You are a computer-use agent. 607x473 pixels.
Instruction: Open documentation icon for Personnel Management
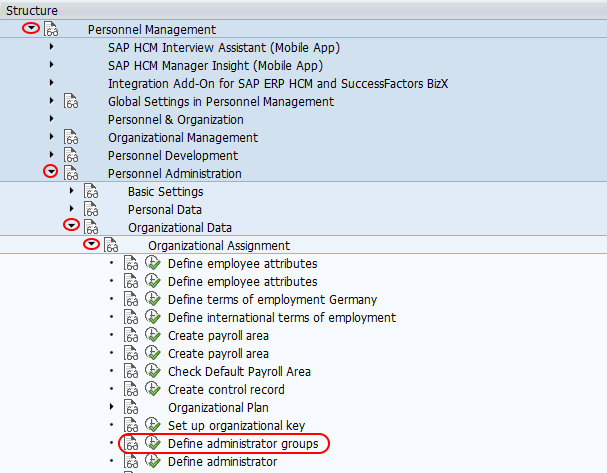(51, 29)
